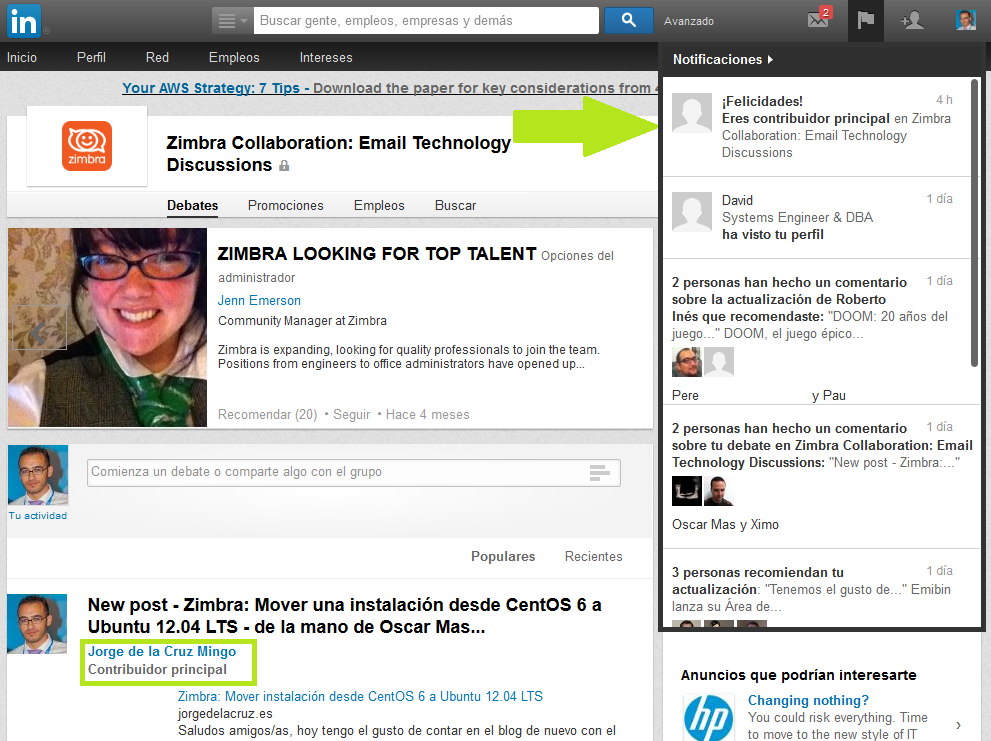991x741 pixels.
Task: Click Pere's avatar in DOOM notification
Action: pyautogui.click(x=686, y=362)
